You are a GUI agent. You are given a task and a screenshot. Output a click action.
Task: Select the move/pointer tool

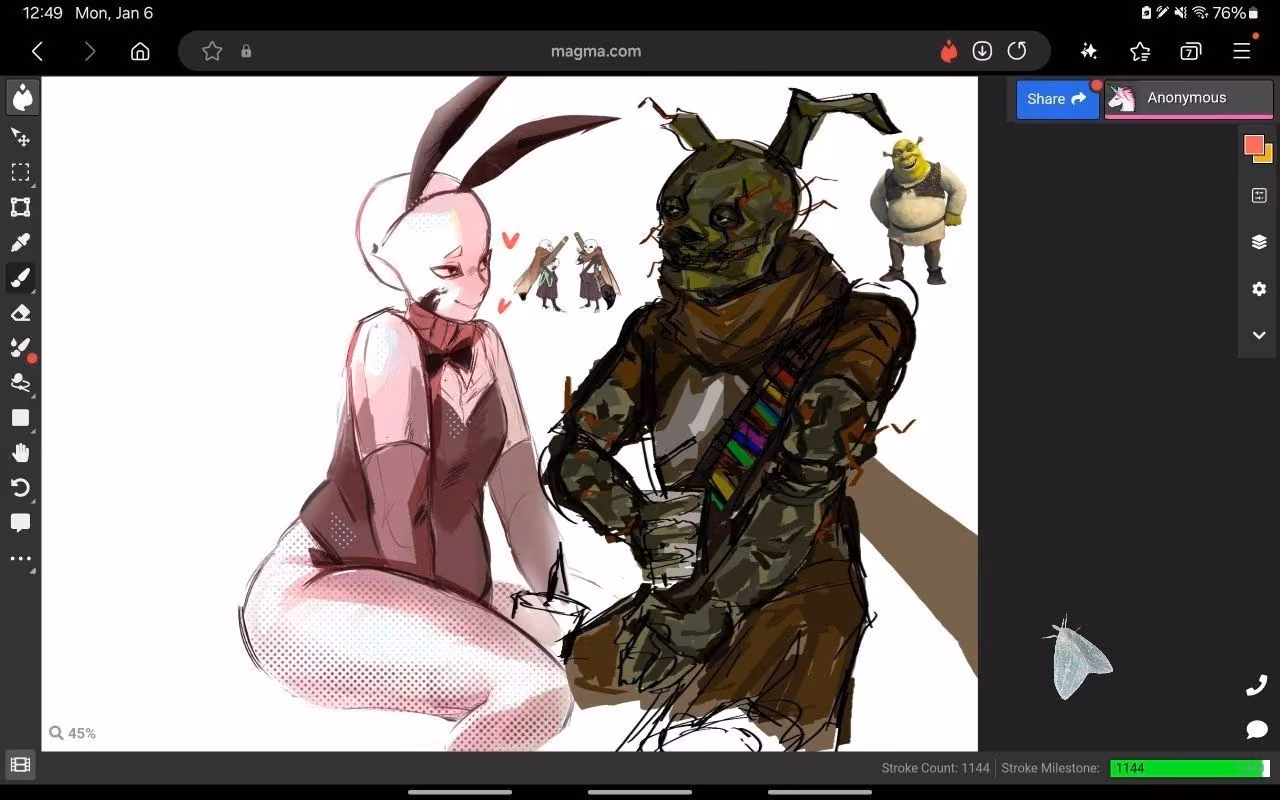[21, 137]
